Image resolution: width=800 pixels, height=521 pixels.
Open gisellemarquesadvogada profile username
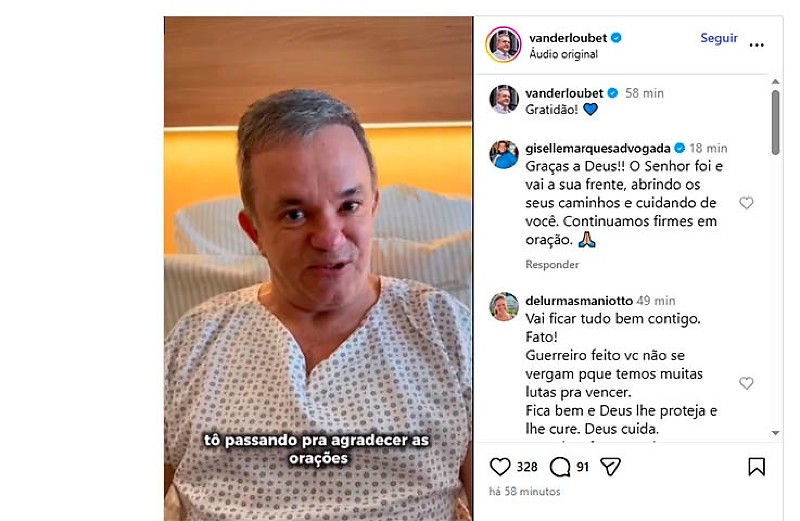click(597, 148)
